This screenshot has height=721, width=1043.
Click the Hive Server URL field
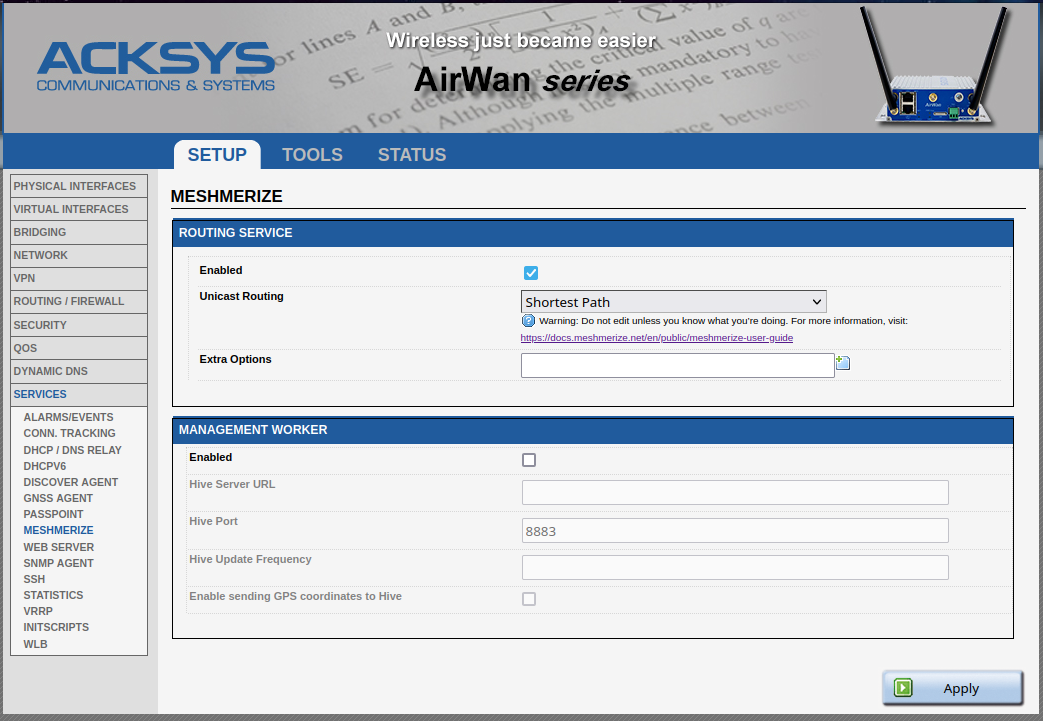(734, 493)
